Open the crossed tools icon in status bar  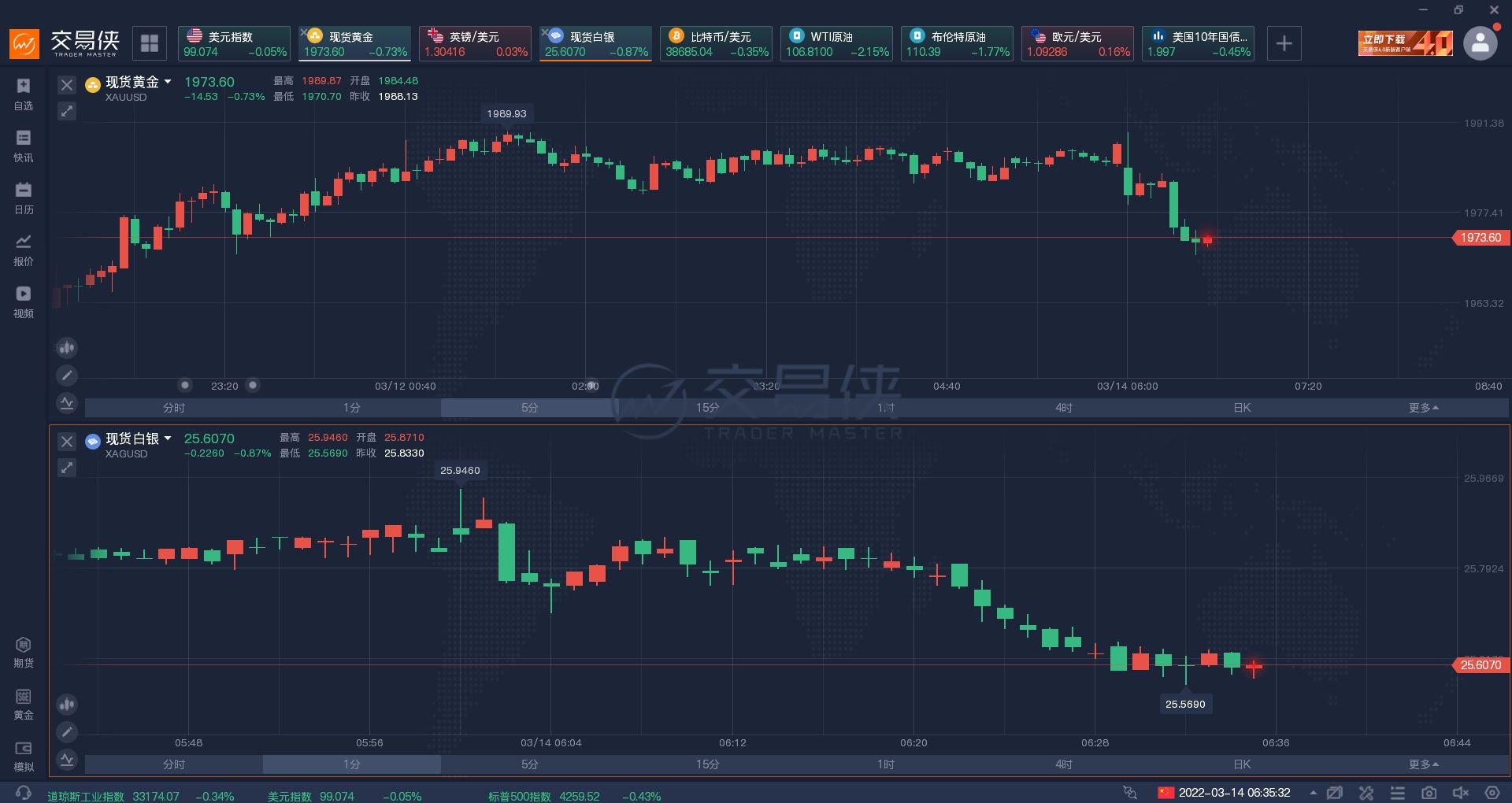coord(1366,793)
